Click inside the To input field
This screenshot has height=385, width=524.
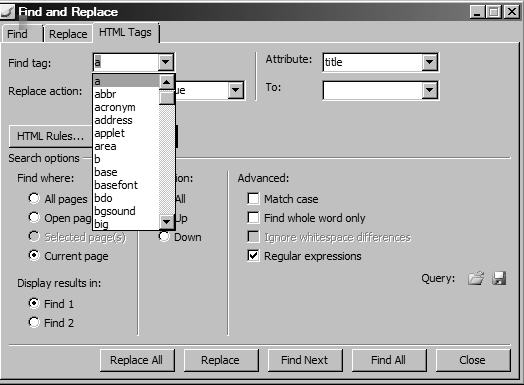point(373,90)
